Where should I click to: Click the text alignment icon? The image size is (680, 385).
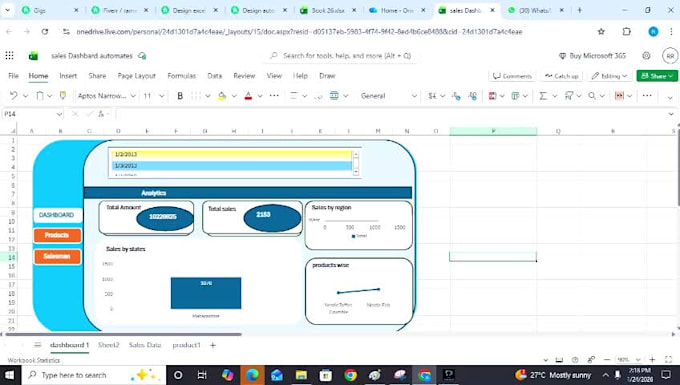pyautogui.click(x=294, y=96)
